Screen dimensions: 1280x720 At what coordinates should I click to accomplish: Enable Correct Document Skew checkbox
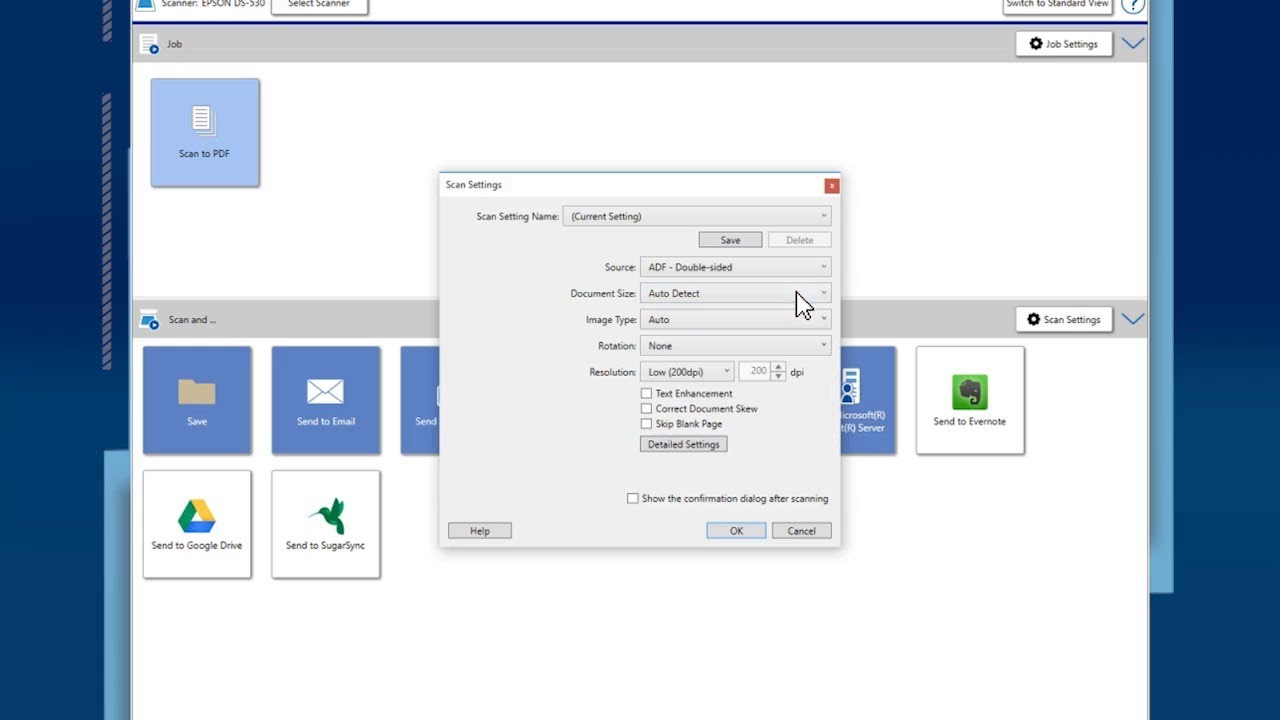click(x=647, y=409)
